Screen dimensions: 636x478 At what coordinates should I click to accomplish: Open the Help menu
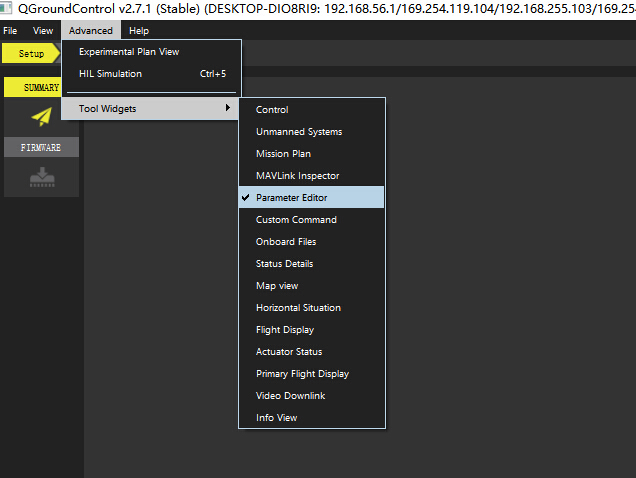139,31
